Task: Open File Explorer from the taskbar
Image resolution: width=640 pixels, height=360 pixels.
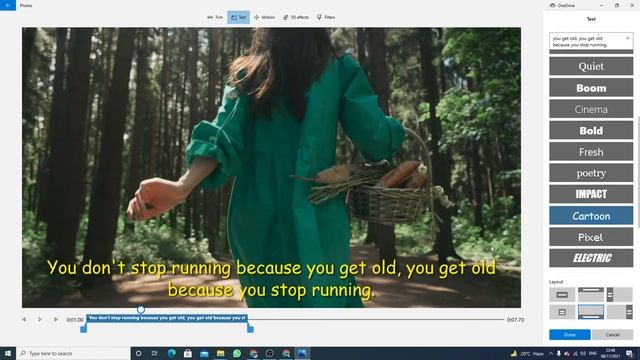Action: (220, 353)
